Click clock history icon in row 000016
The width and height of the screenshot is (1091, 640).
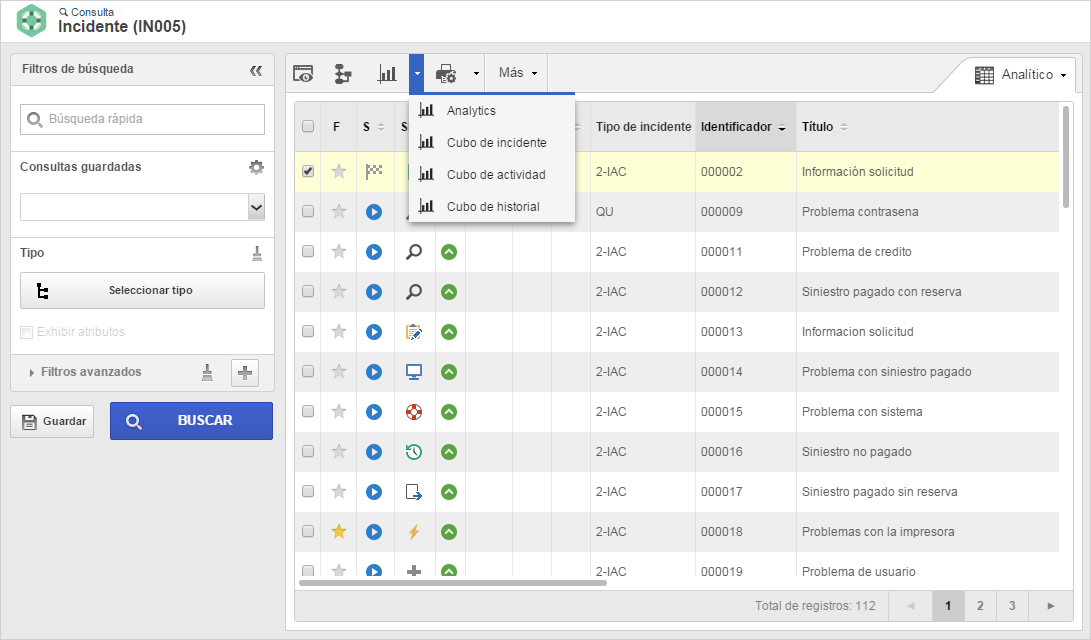[x=414, y=451]
